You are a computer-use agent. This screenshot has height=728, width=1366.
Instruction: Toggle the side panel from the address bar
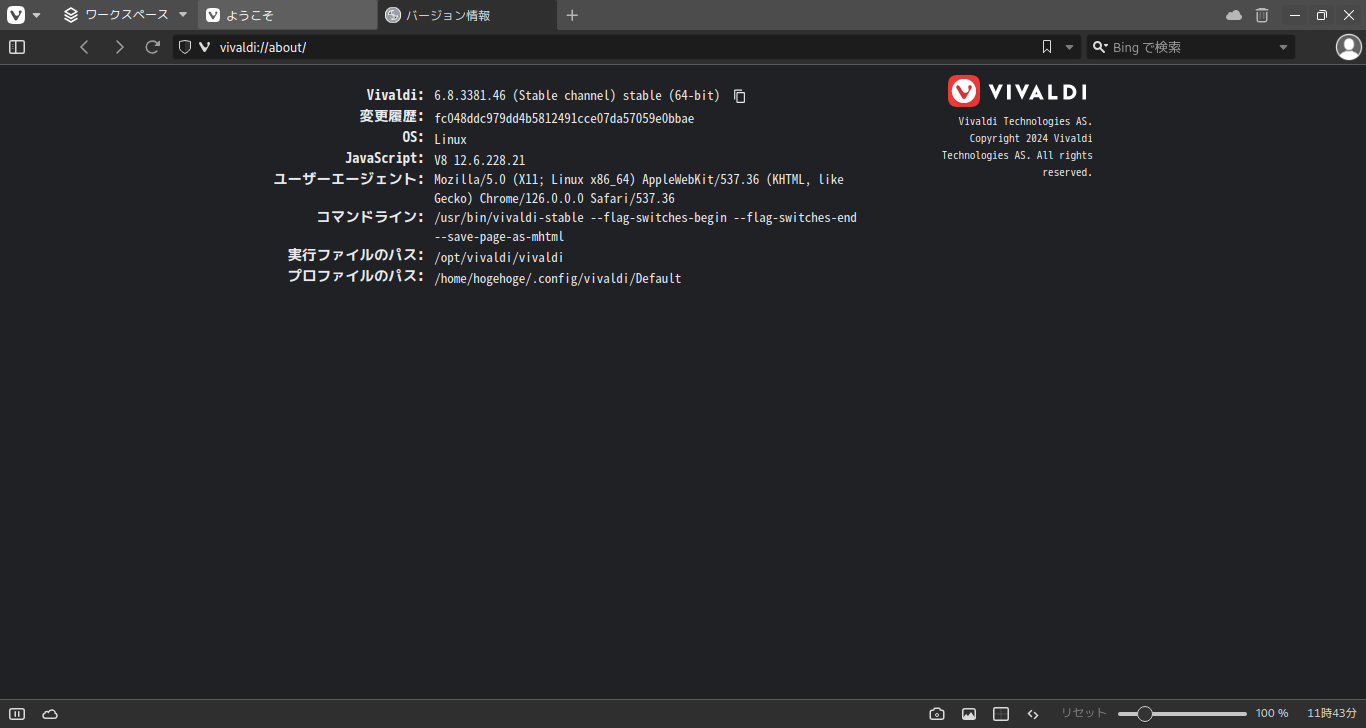pyautogui.click(x=17, y=47)
